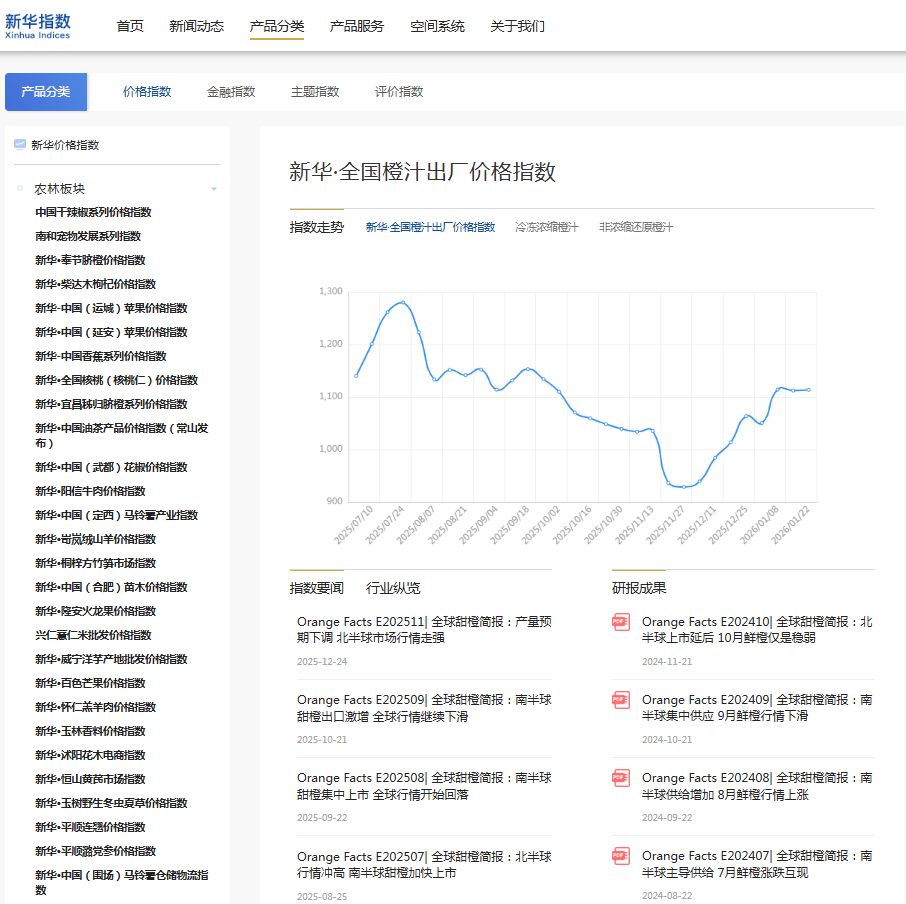Viewport: 906px width, 904px height.
Task: Select 新华·全国橙汁出厂价格指数 chart series
Action: click(430, 227)
